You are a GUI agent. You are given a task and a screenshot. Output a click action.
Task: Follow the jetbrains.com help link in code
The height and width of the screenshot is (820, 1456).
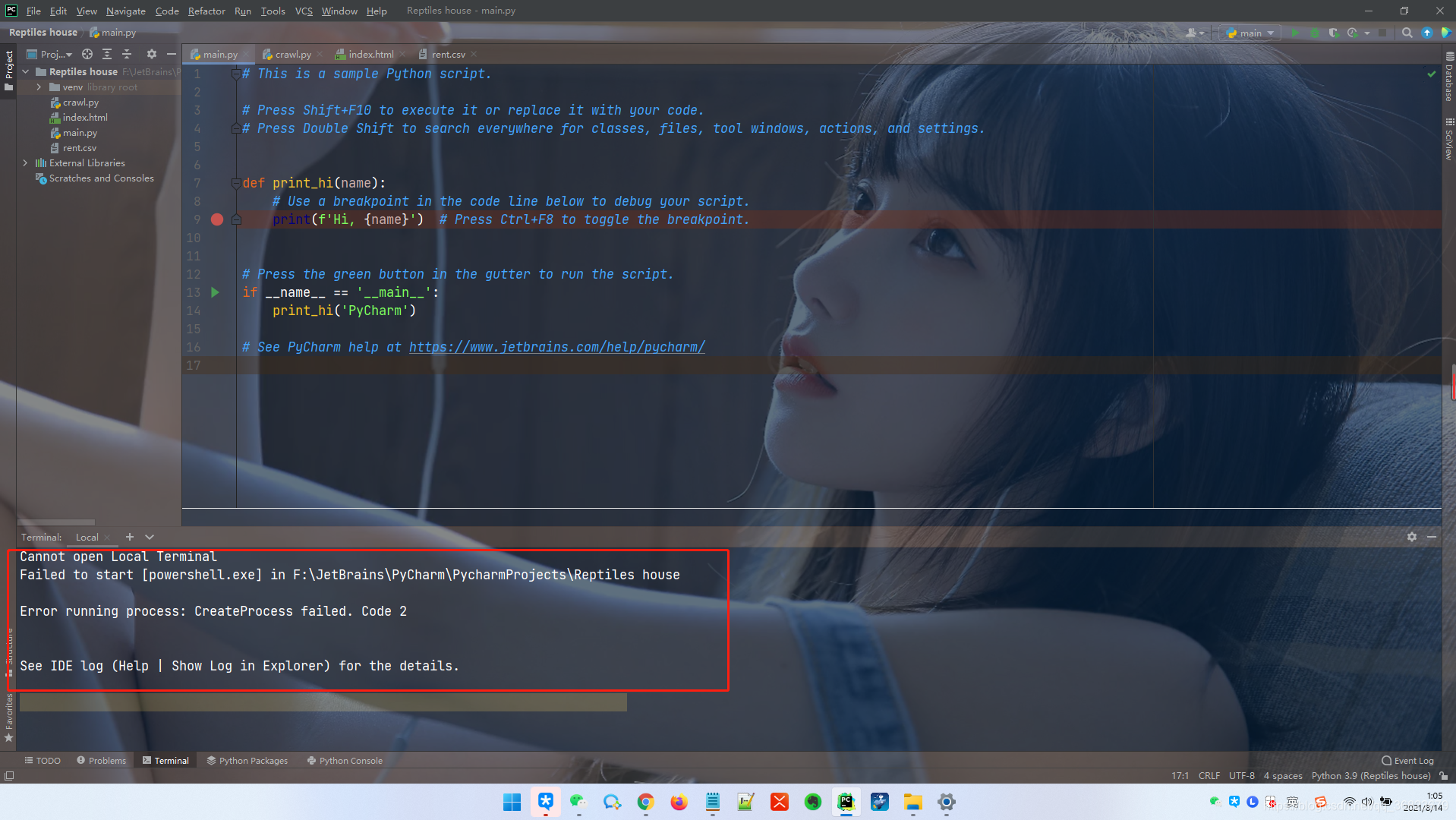[x=557, y=347]
